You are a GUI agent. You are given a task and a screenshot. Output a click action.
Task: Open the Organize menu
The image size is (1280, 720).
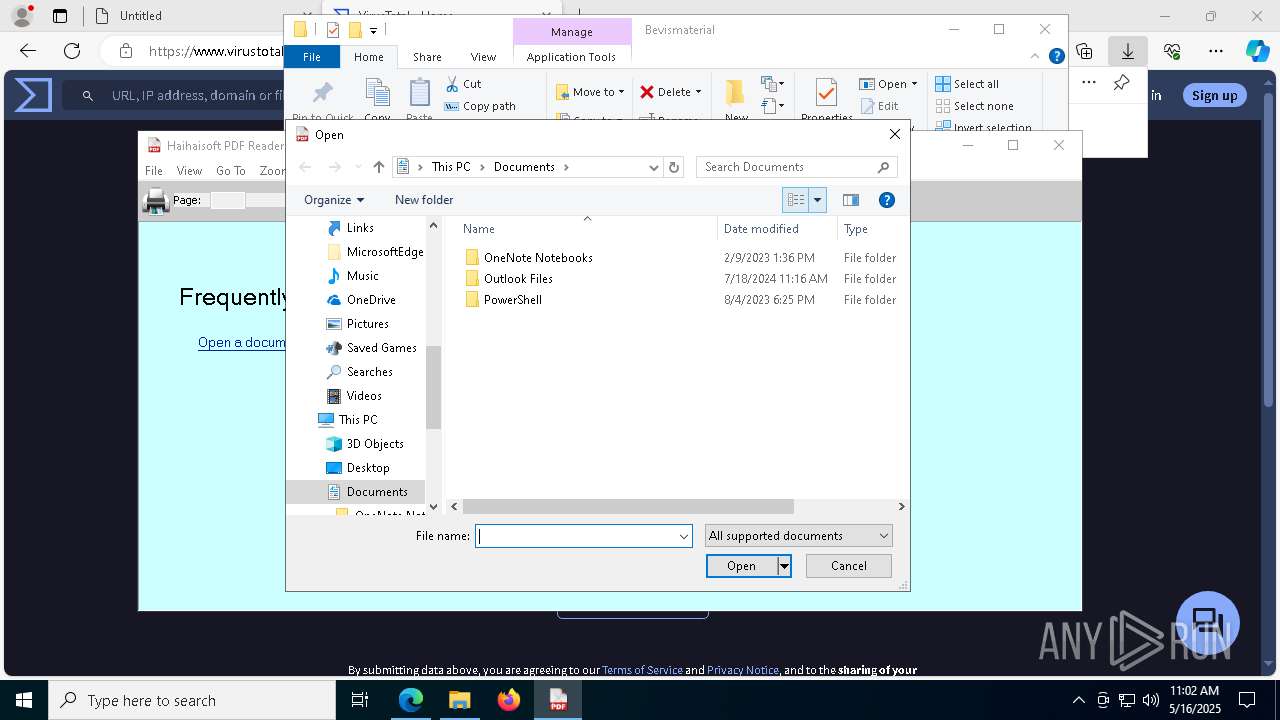[x=334, y=200]
